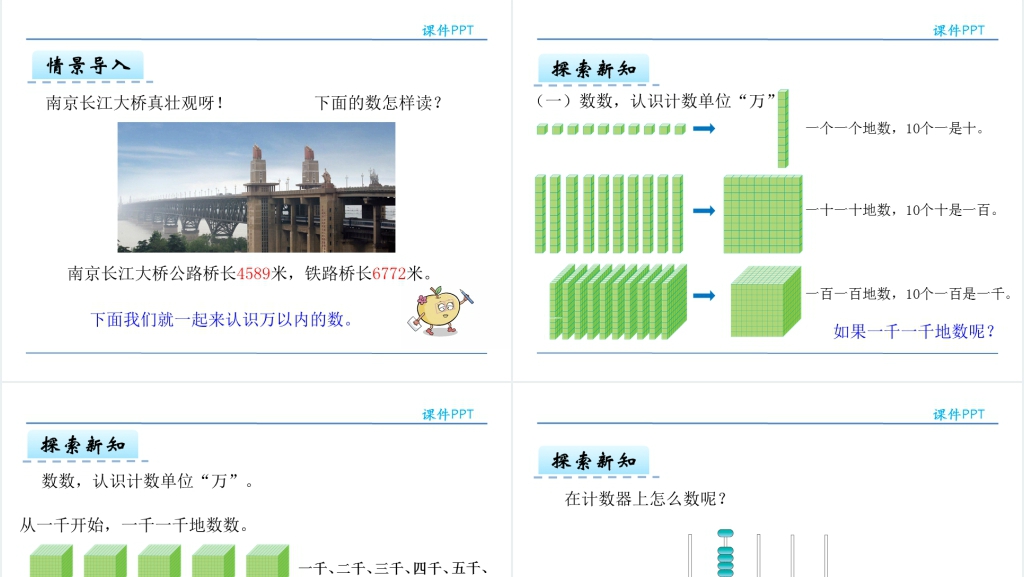
Task: Click the text '一个一个地数,10个一是十。'
Action: point(895,129)
